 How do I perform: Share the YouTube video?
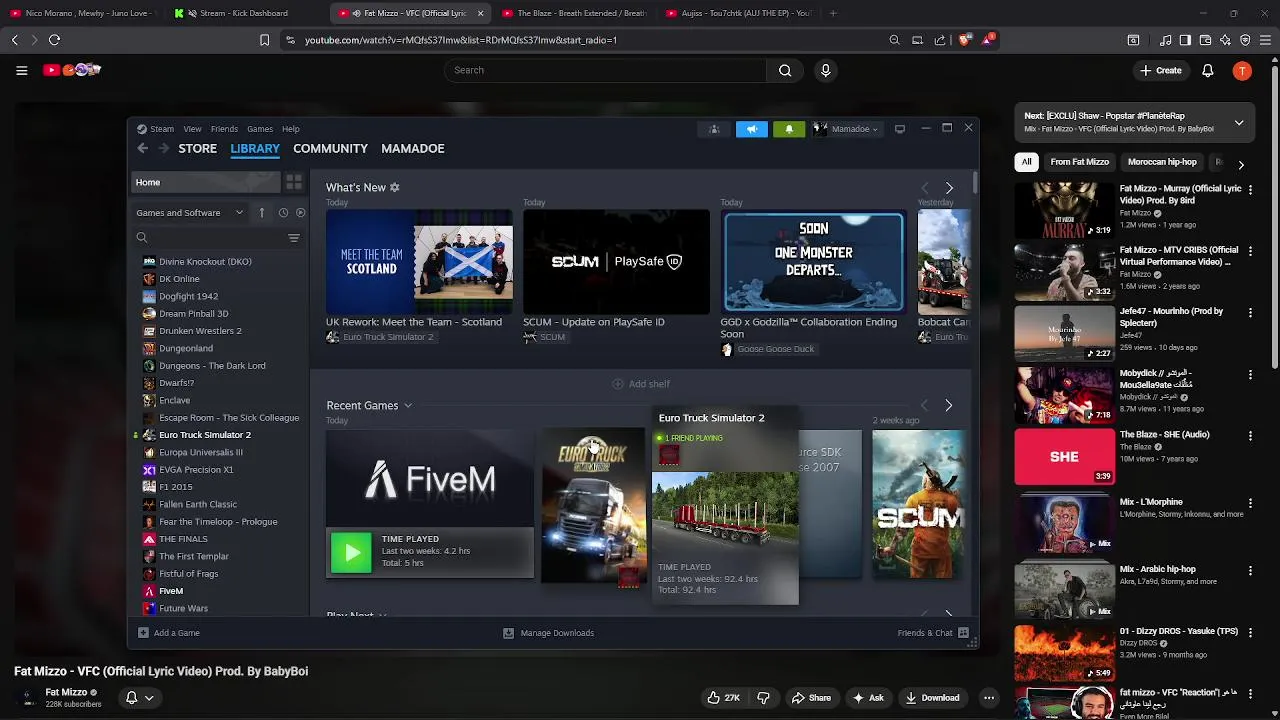[x=811, y=698]
